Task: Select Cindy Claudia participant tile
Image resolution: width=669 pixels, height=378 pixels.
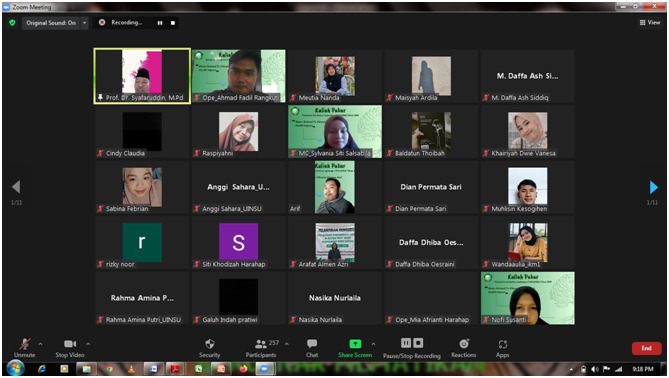Action: [x=142, y=131]
